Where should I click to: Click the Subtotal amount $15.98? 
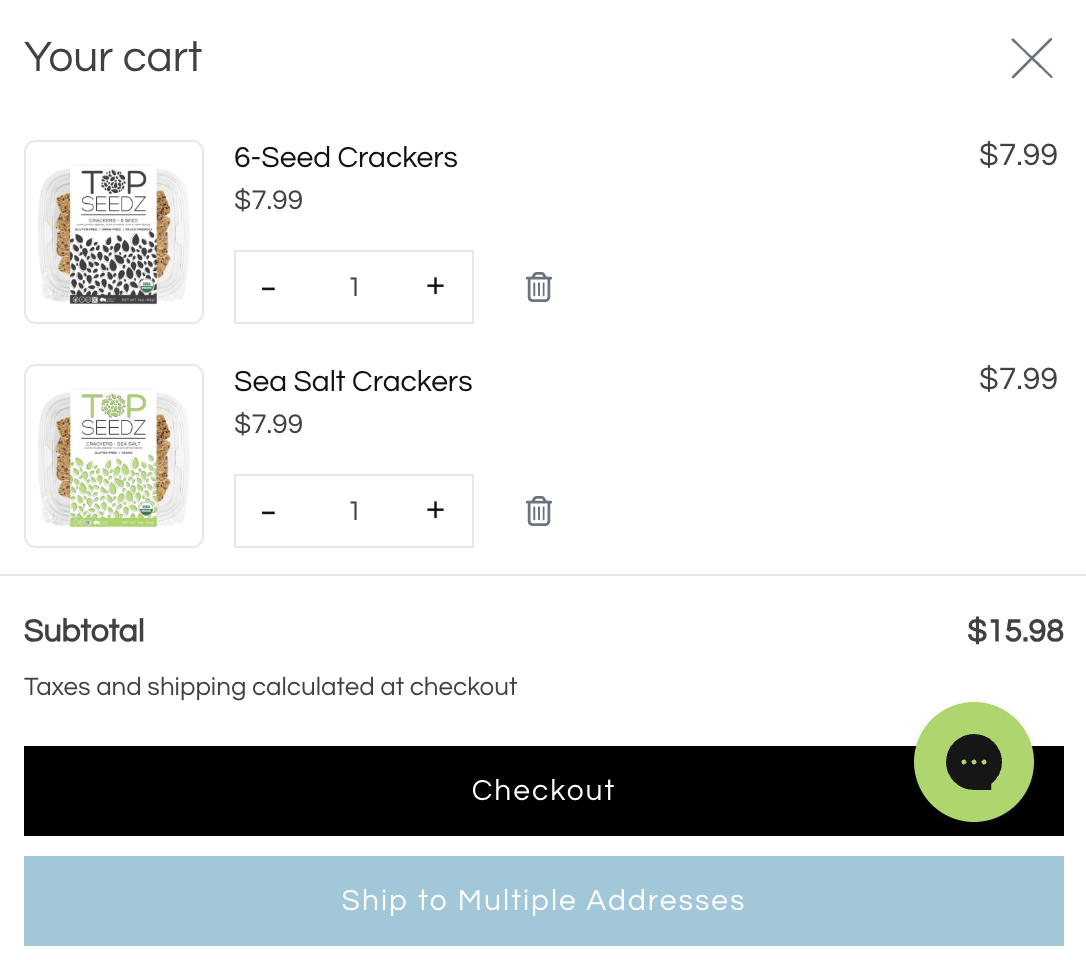[x=1014, y=631]
